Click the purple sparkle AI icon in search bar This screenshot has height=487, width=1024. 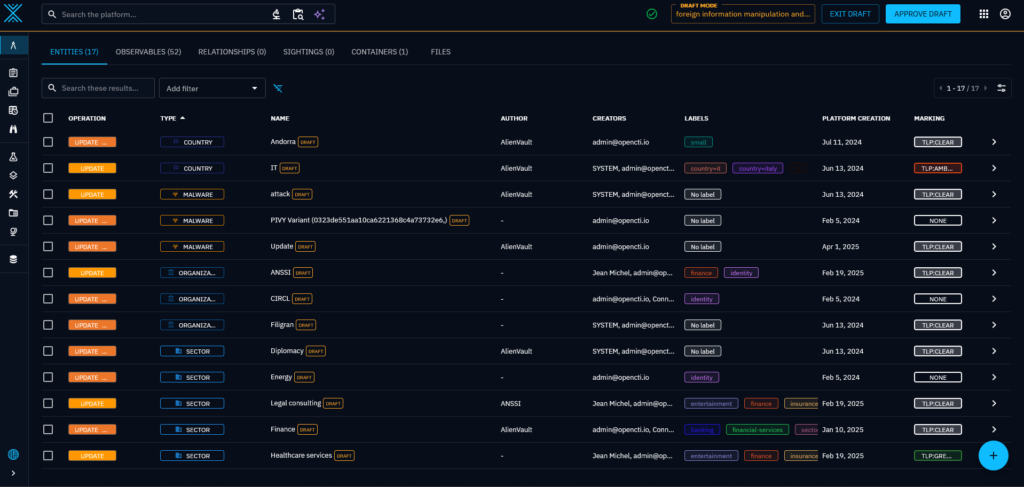[x=319, y=14]
